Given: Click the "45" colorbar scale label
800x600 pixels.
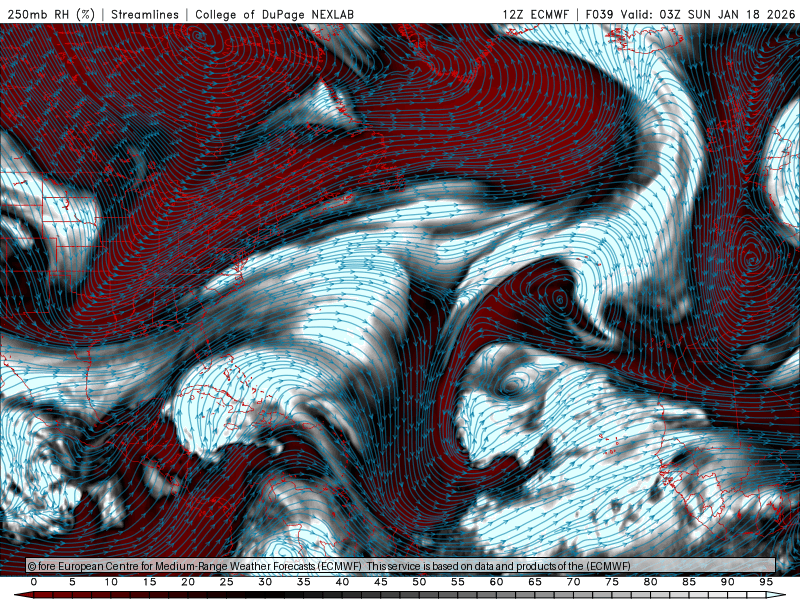Looking at the screenshot, I should tap(381, 582).
